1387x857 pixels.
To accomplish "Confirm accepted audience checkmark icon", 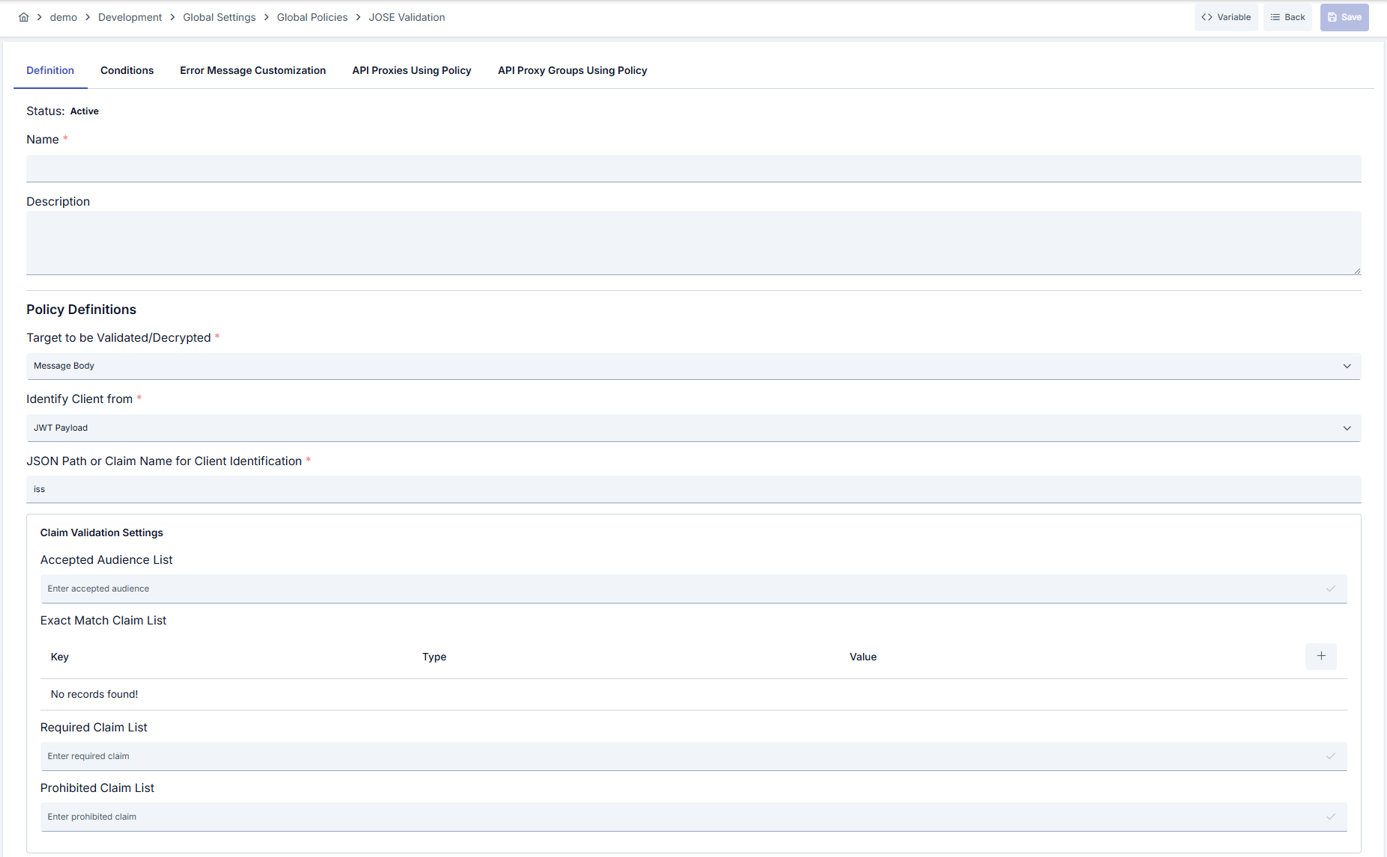I will (1330, 589).
